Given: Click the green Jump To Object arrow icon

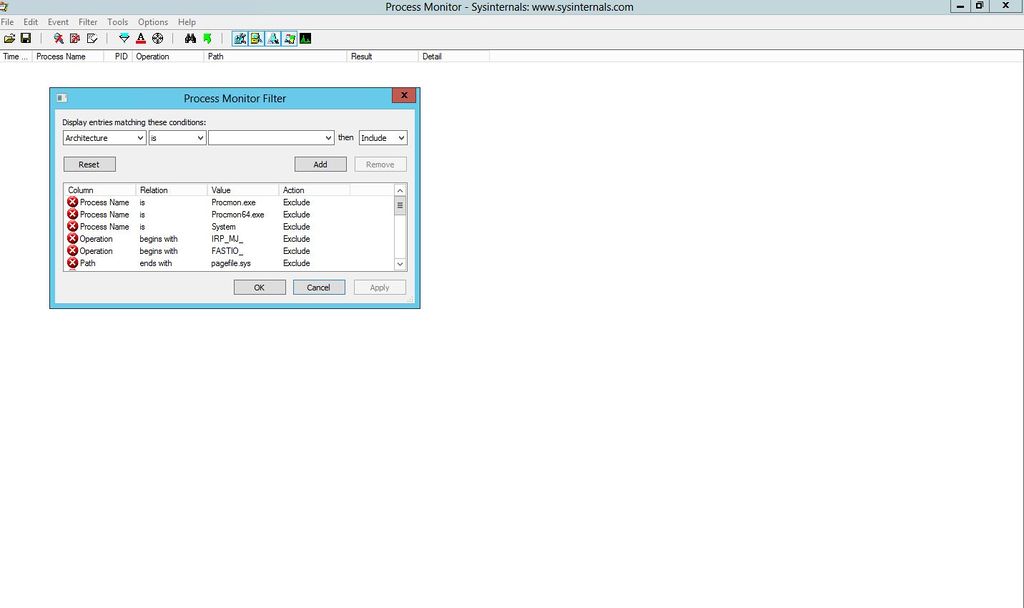Looking at the screenshot, I should [207, 38].
